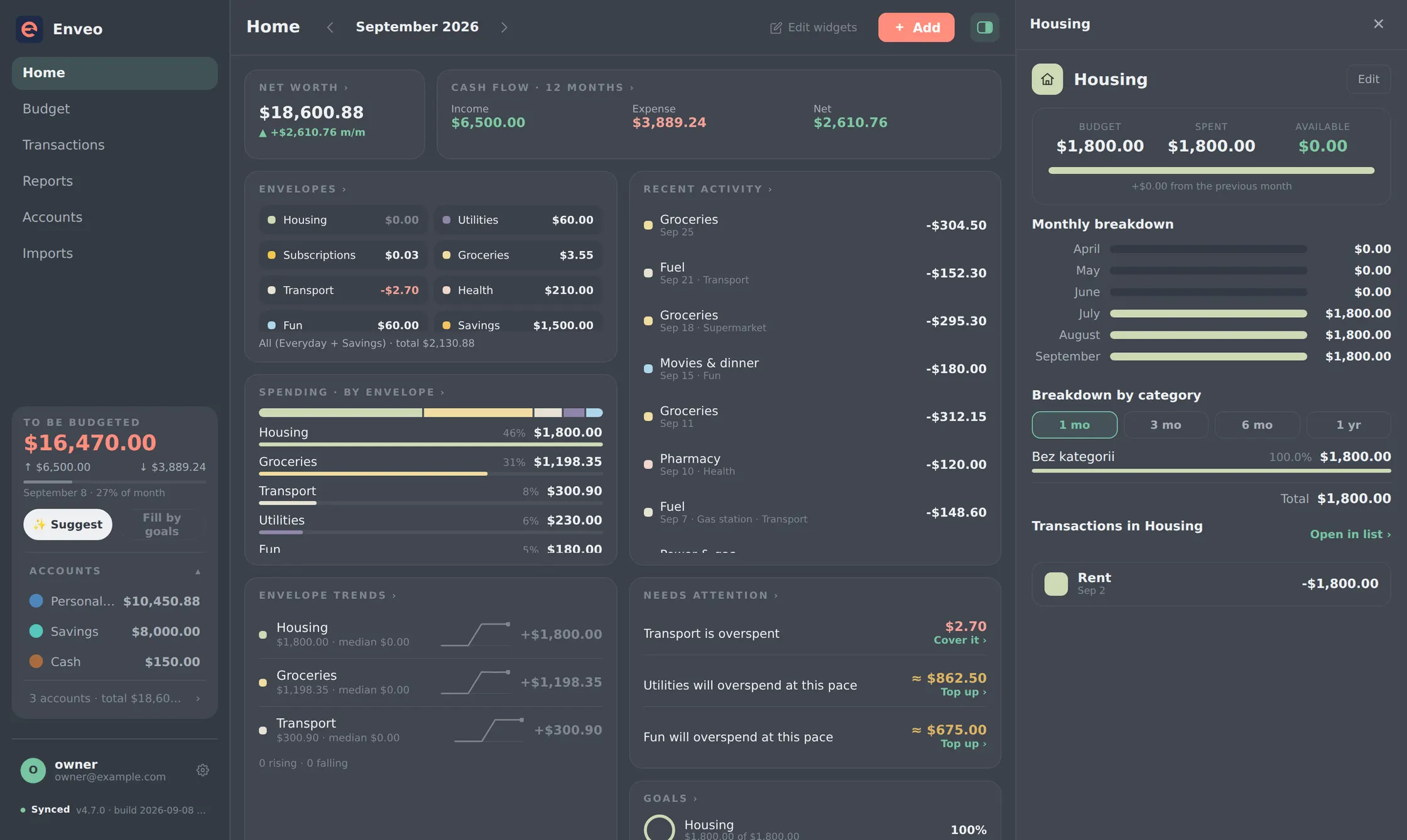The width and height of the screenshot is (1407, 840).
Task: Edit the Housing envelope
Action: click(x=1368, y=79)
